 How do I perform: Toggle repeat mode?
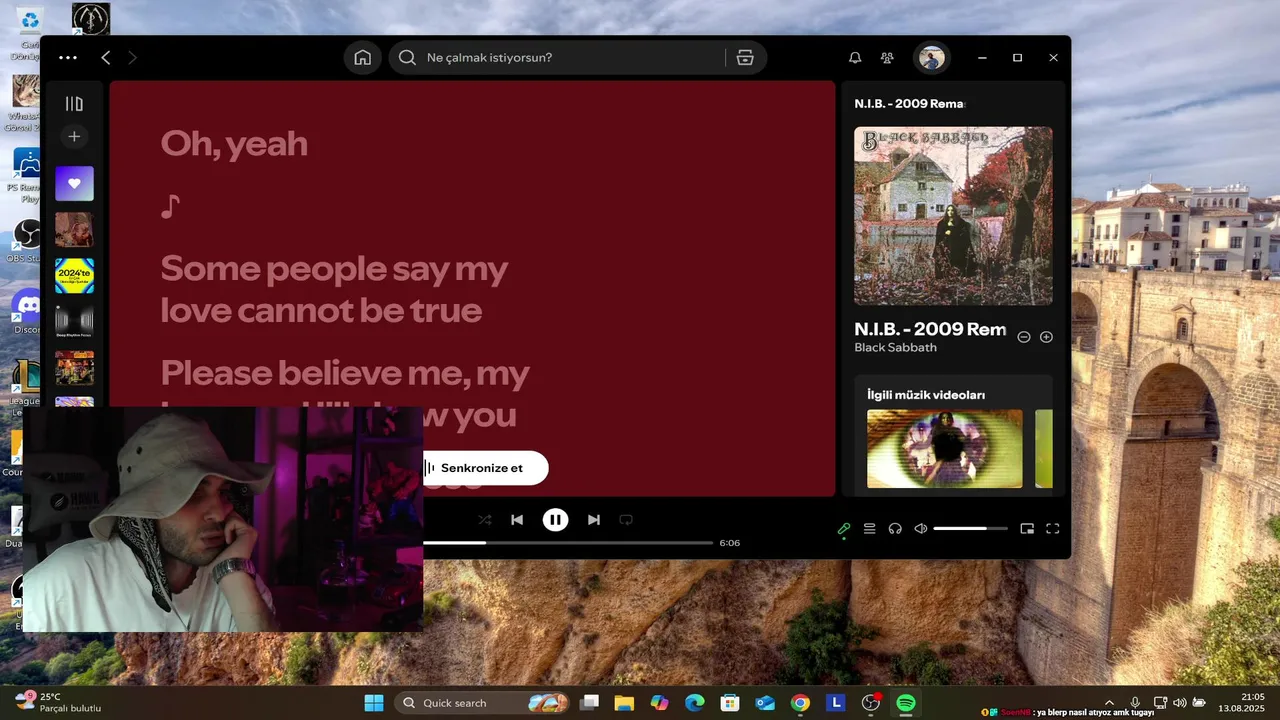626,520
